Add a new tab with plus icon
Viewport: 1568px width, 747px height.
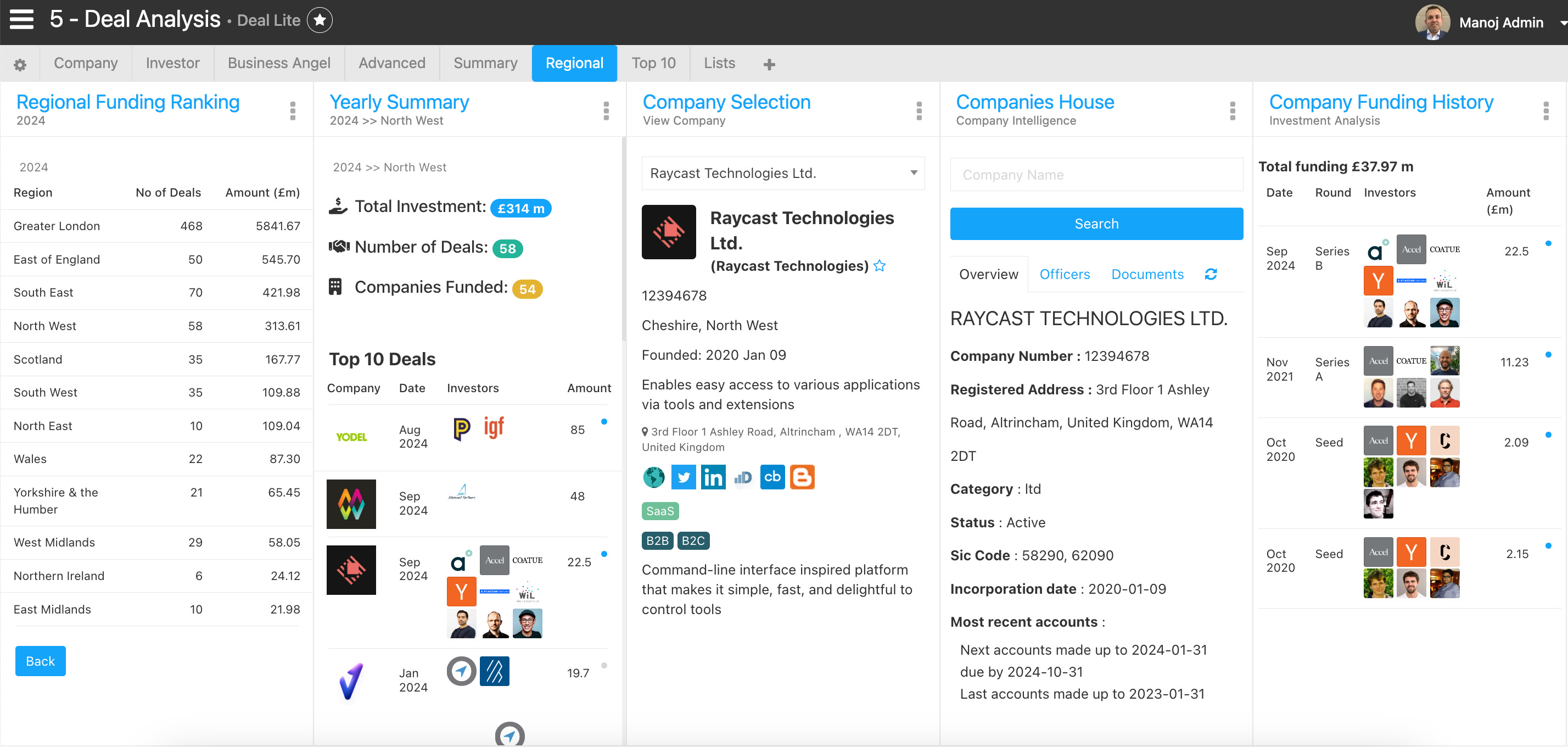pyautogui.click(x=769, y=64)
